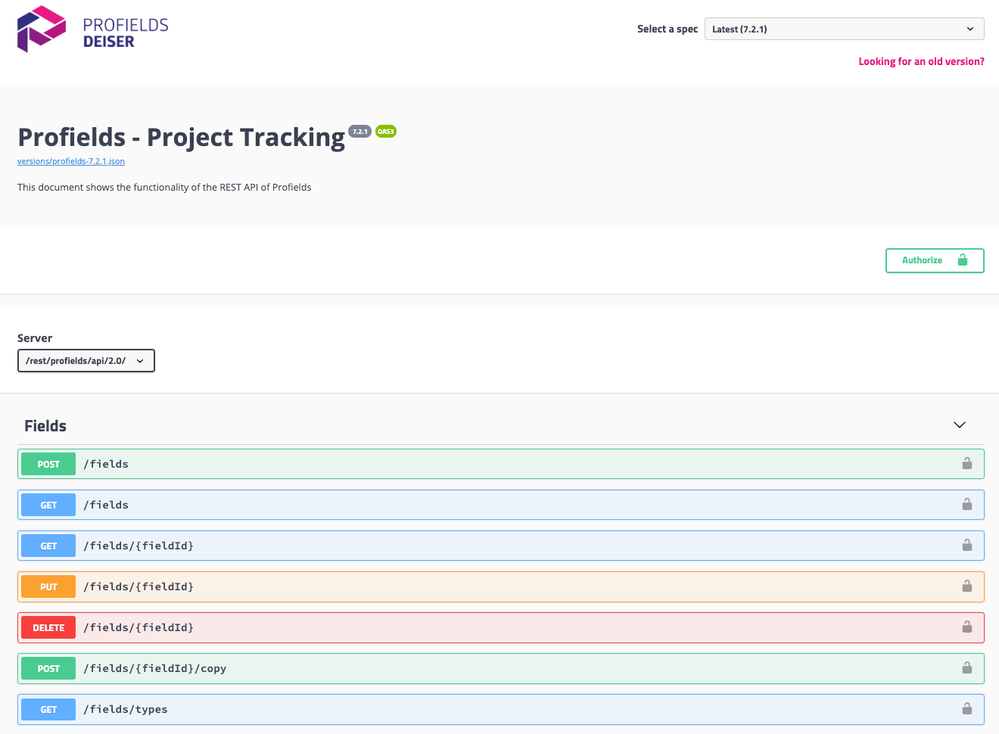Expand the GET /fields operation
The height and width of the screenshot is (734, 999).
pos(501,505)
